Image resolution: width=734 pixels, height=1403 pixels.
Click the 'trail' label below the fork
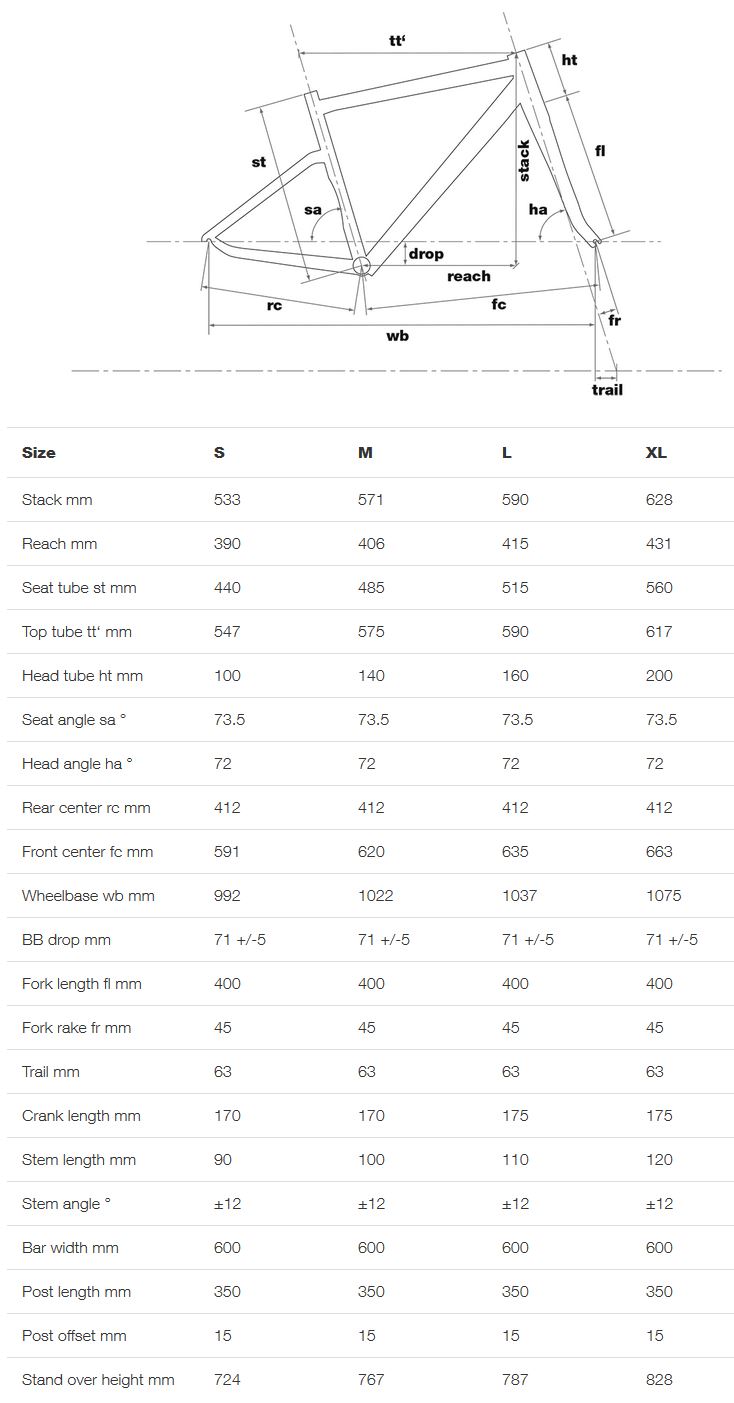(x=607, y=389)
